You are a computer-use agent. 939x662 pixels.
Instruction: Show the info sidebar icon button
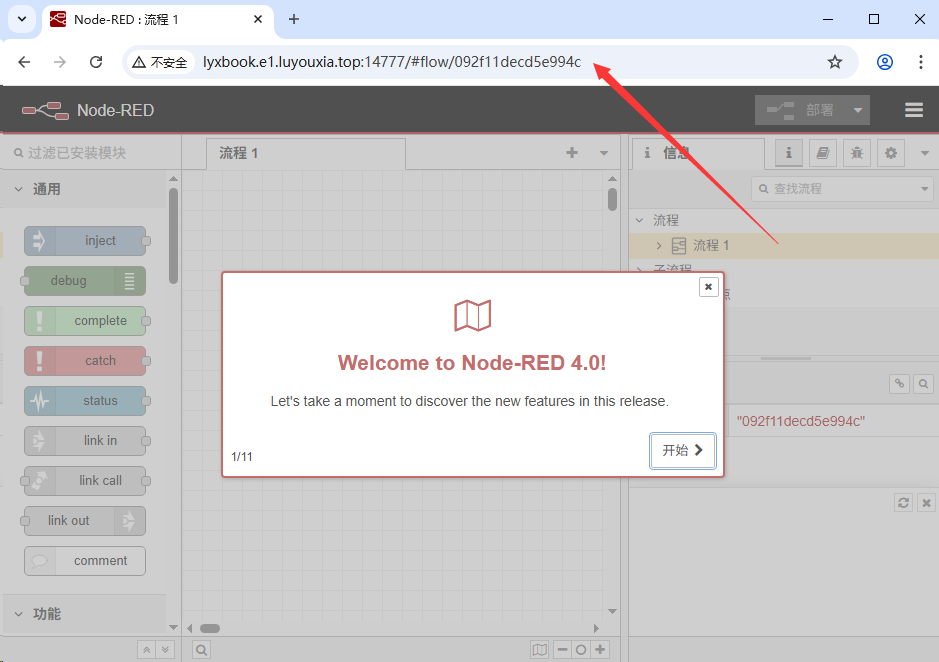point(789,153)
